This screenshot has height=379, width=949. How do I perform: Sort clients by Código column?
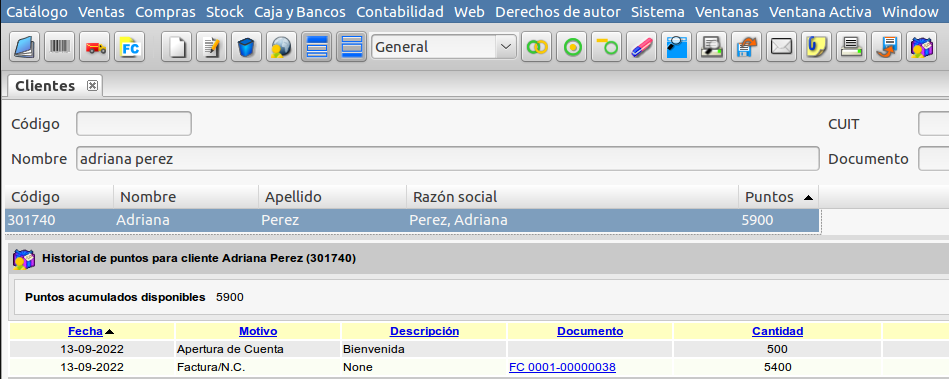(59, 197)
